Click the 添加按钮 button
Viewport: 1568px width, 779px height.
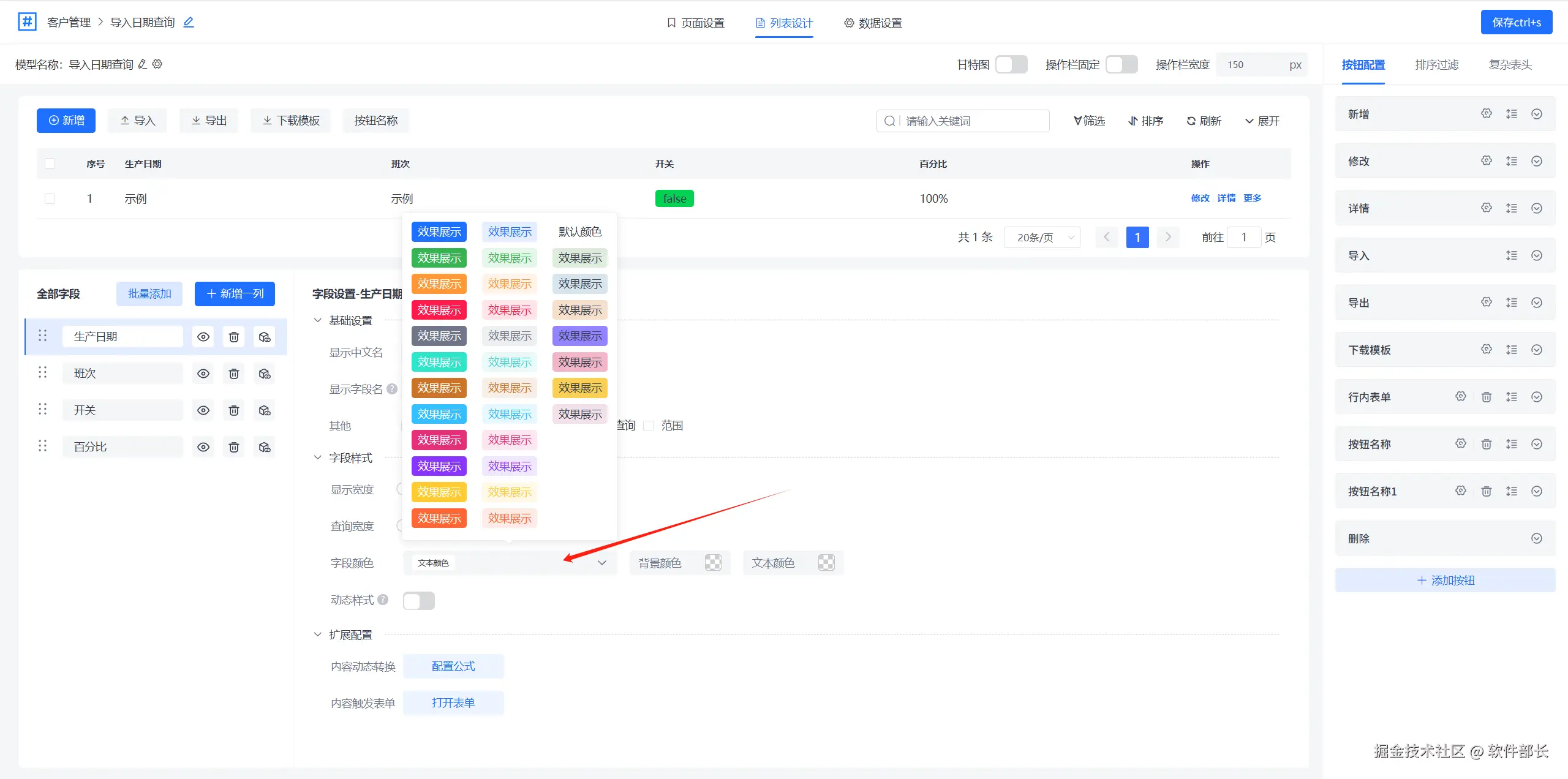point(1445,580)
